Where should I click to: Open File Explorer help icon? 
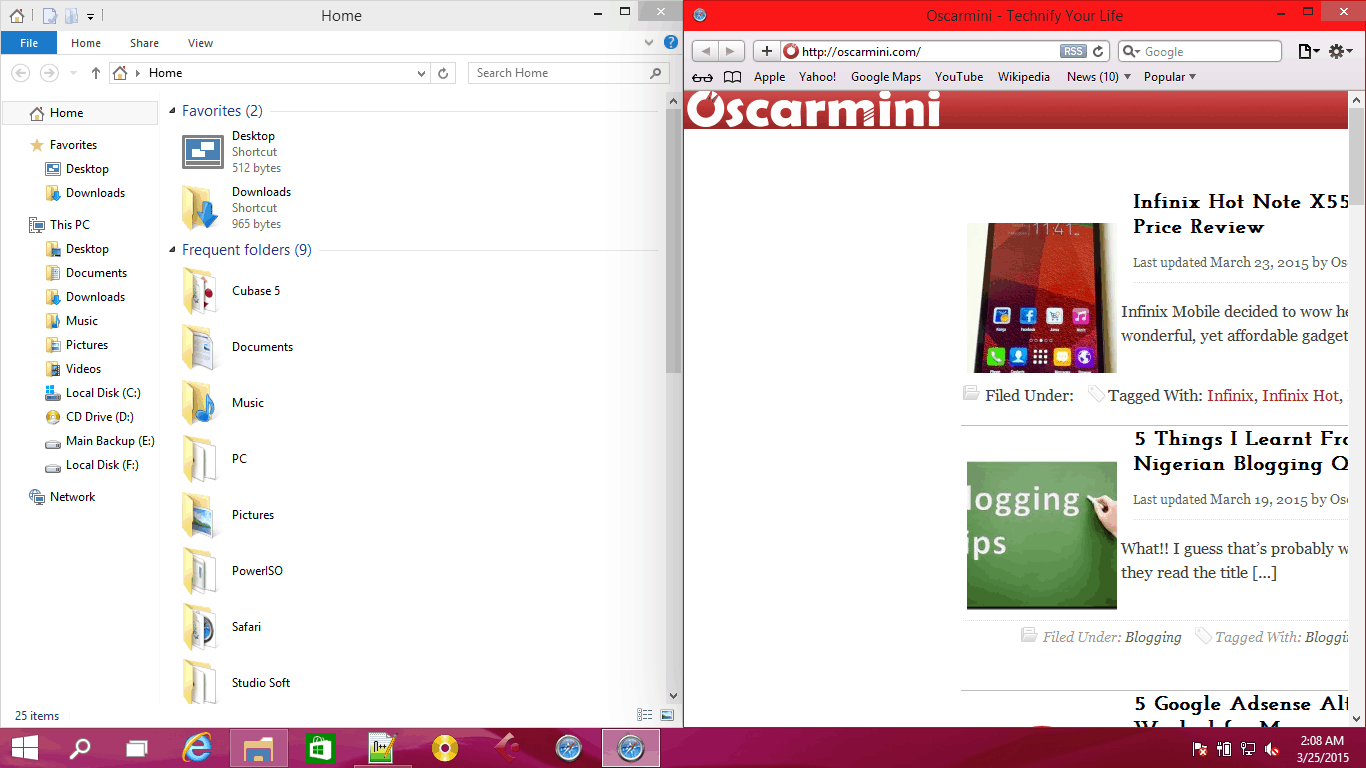[671, 43]
